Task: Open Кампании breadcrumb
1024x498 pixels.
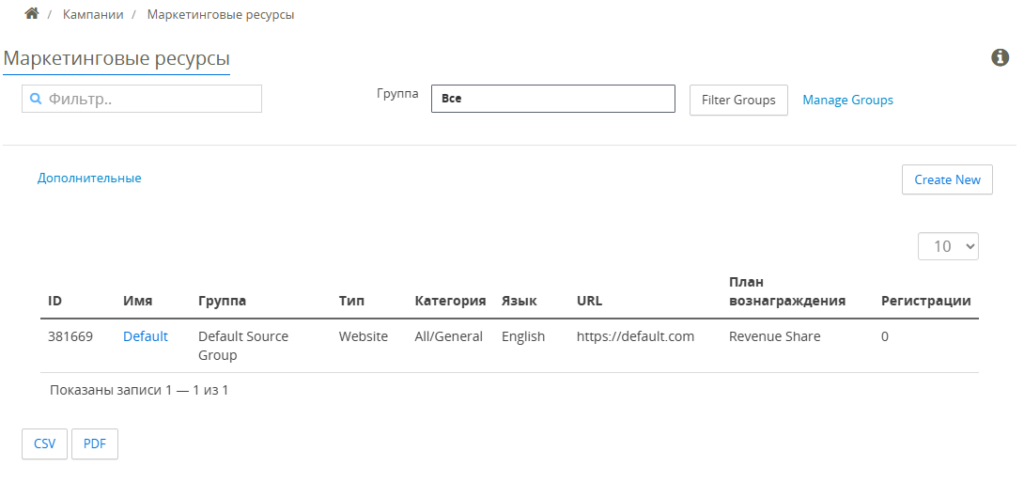Action: pyautogui.click(x=93, y=14)
